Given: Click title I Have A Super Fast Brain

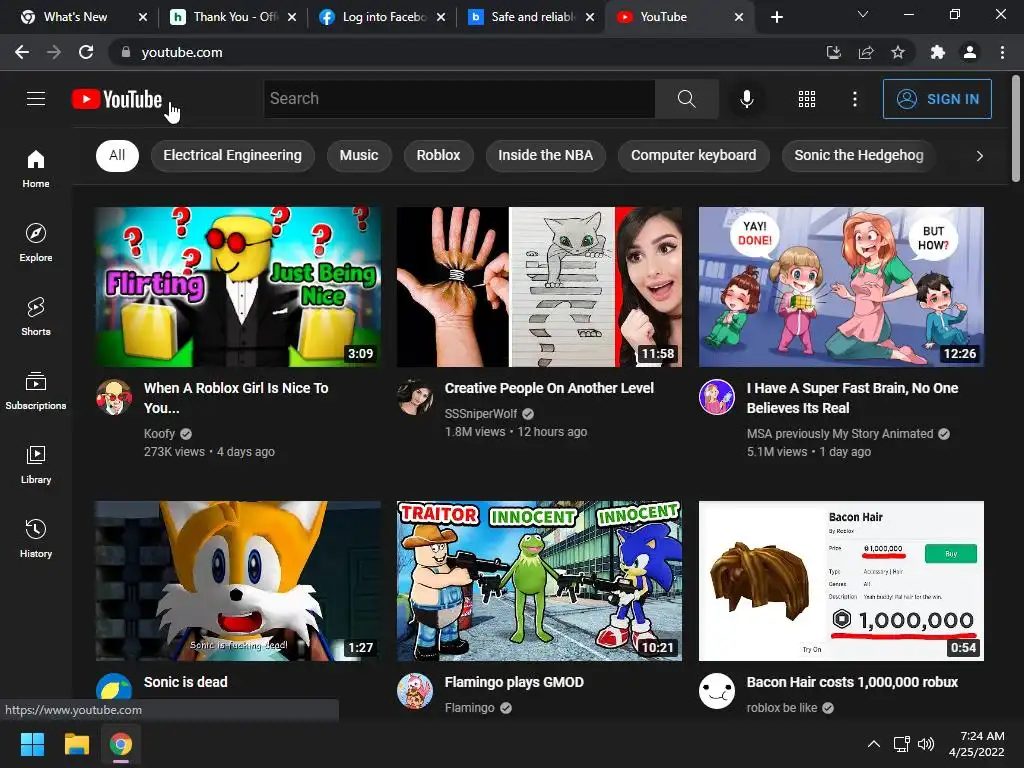Looking at the screenshot, I should pos(852,398).
